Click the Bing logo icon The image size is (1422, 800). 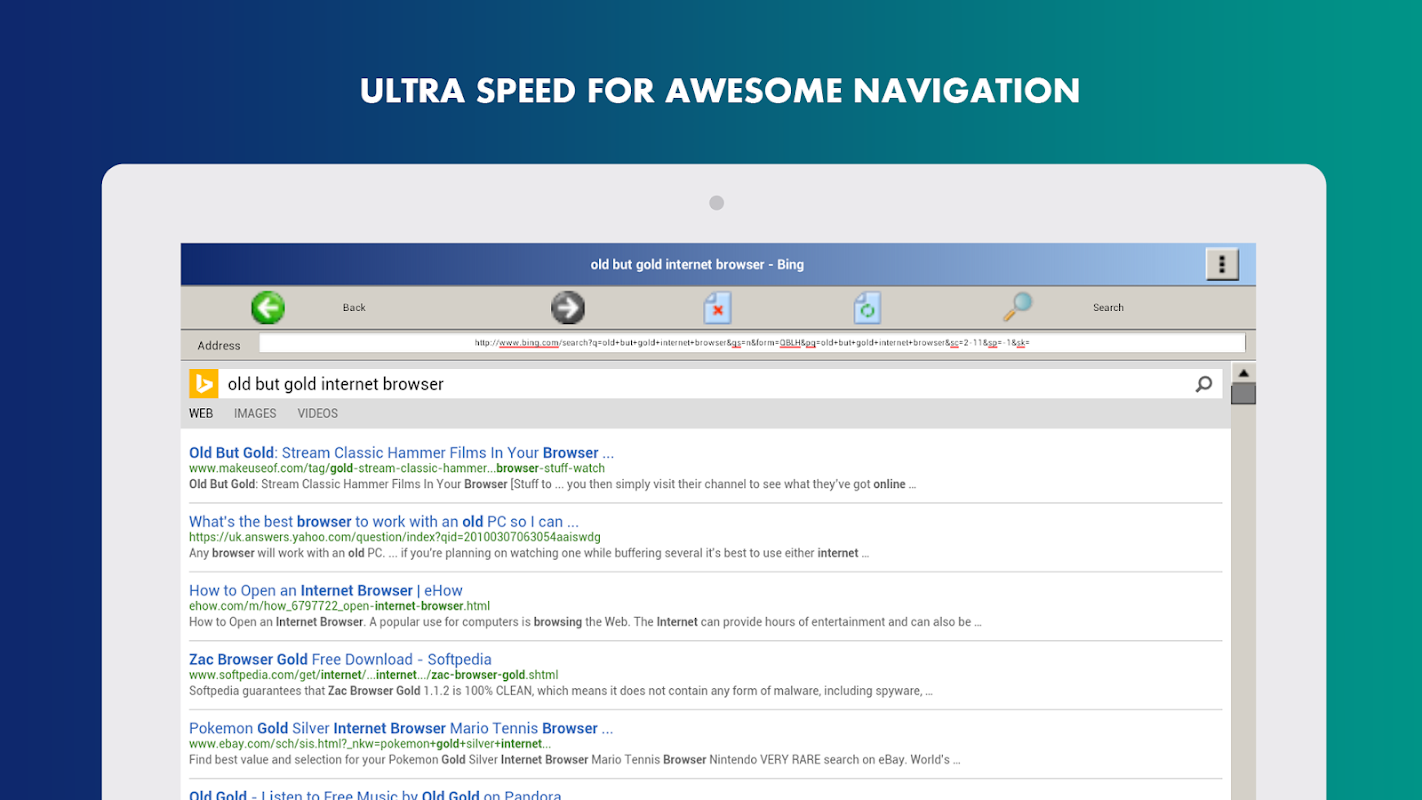(203, 384)
